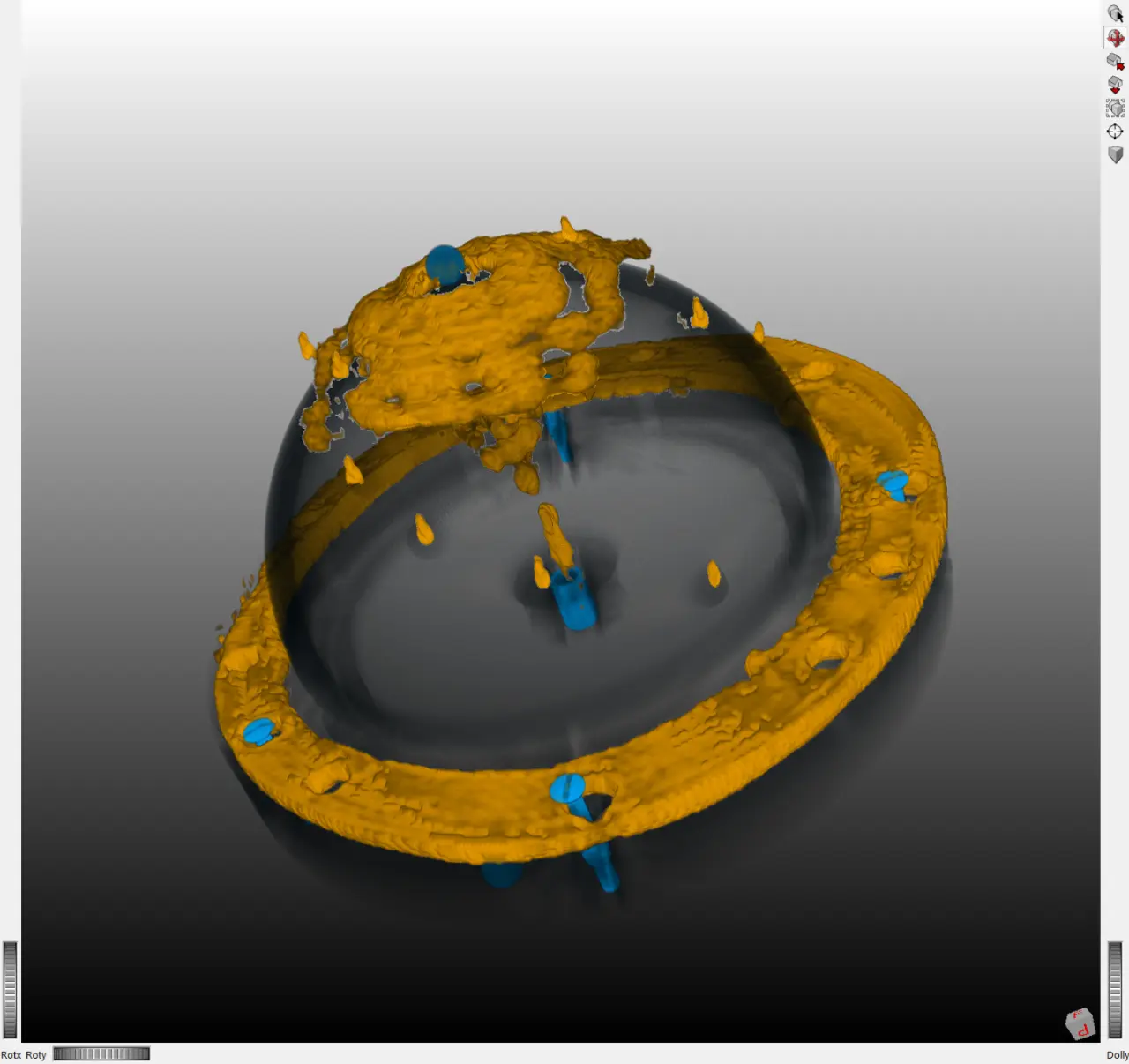The width and height of the screenshot is (1129, 1064).
Task: Toggle perspective camera cube icon
Action: tap(1115, 155)
